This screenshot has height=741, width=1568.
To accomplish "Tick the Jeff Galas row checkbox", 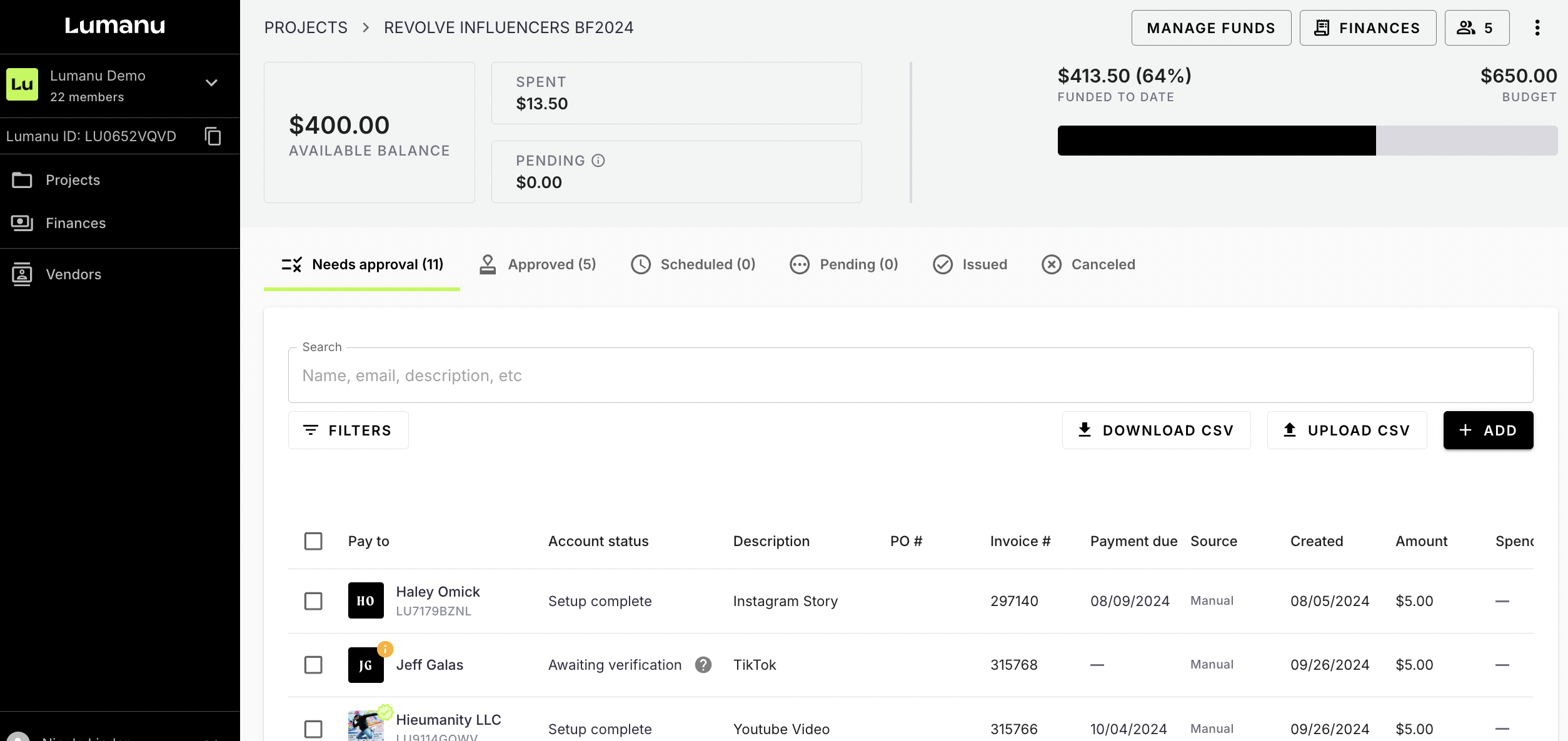I will (x=313, y=665).
